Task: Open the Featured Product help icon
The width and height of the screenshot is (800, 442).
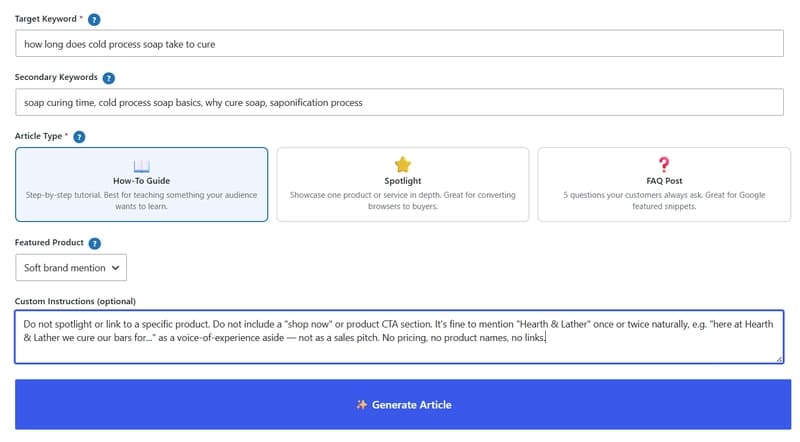Action: tap(94, 243)
